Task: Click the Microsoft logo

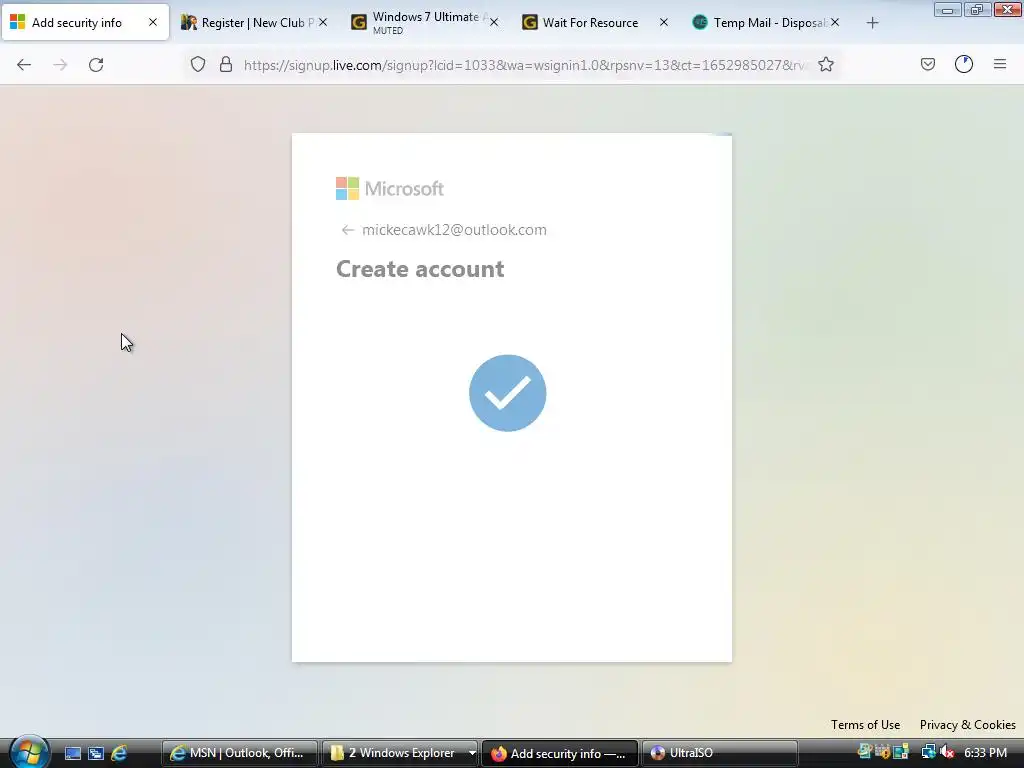Action: click(390, 189)
